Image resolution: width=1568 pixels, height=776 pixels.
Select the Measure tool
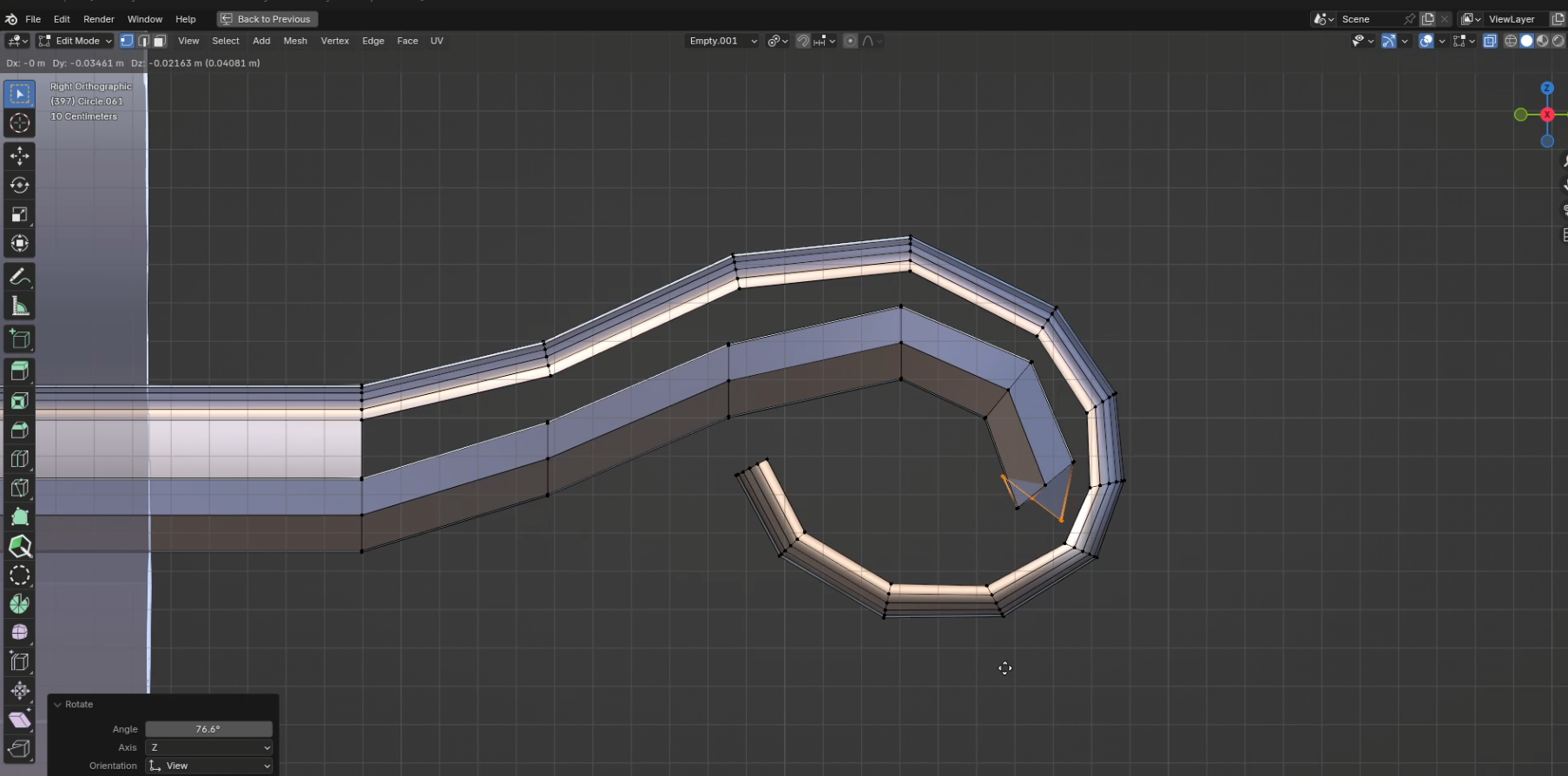(x=20, y=306)
